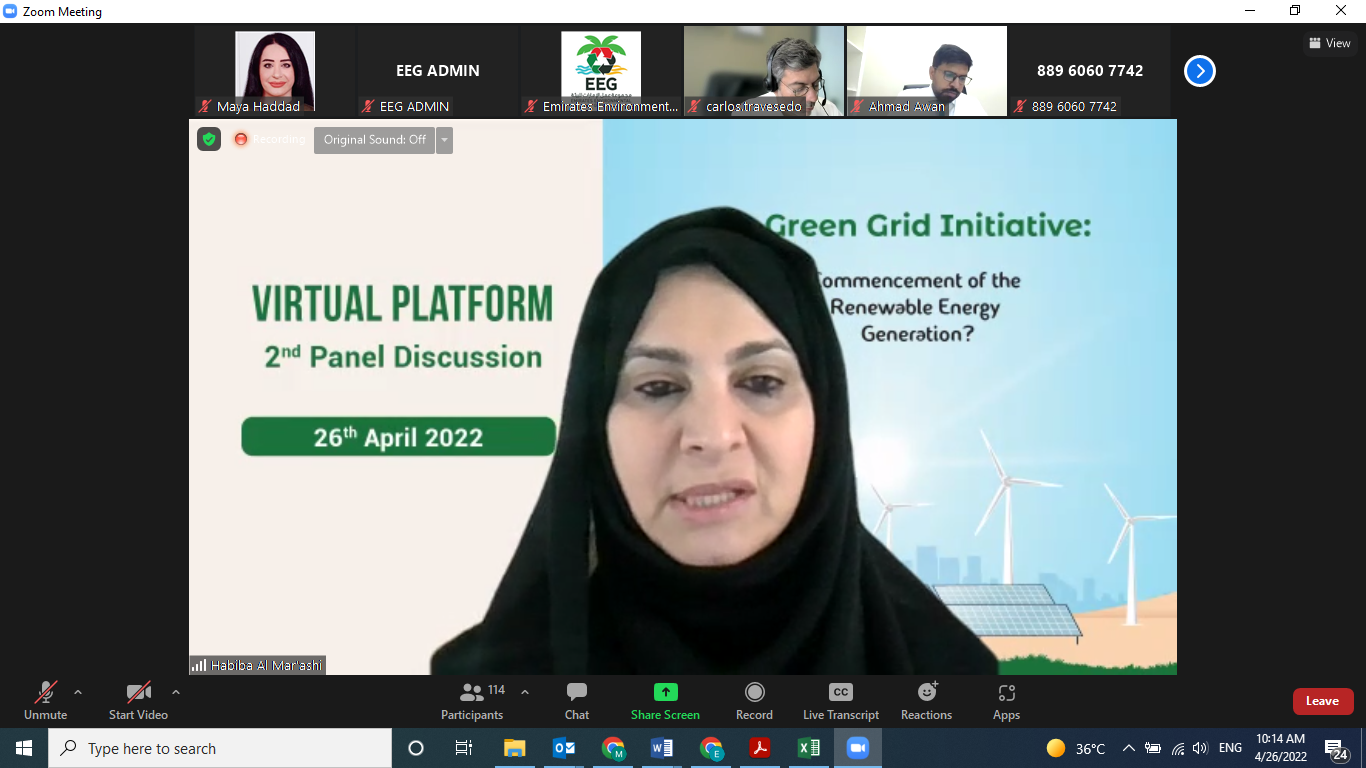Image resolution: width=1366 pixels, height=768 pixels.
Task: Open the Reactions menu
Action: (x=926, y=700)
